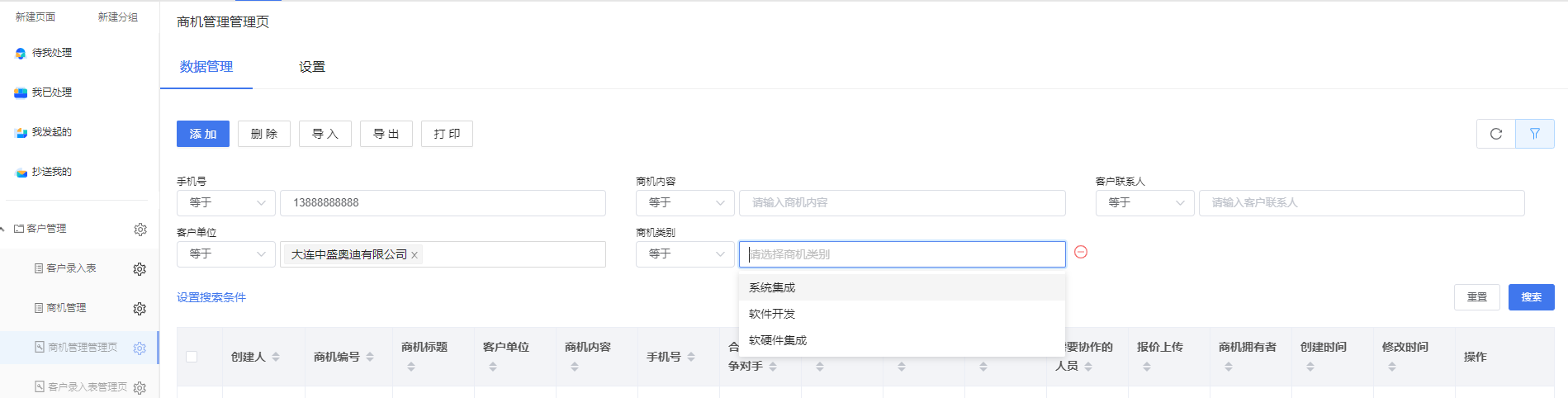Sort by 报价上传 column arrows
The width and height of the screenshot is (1568, 398).
click(1147, 367)
